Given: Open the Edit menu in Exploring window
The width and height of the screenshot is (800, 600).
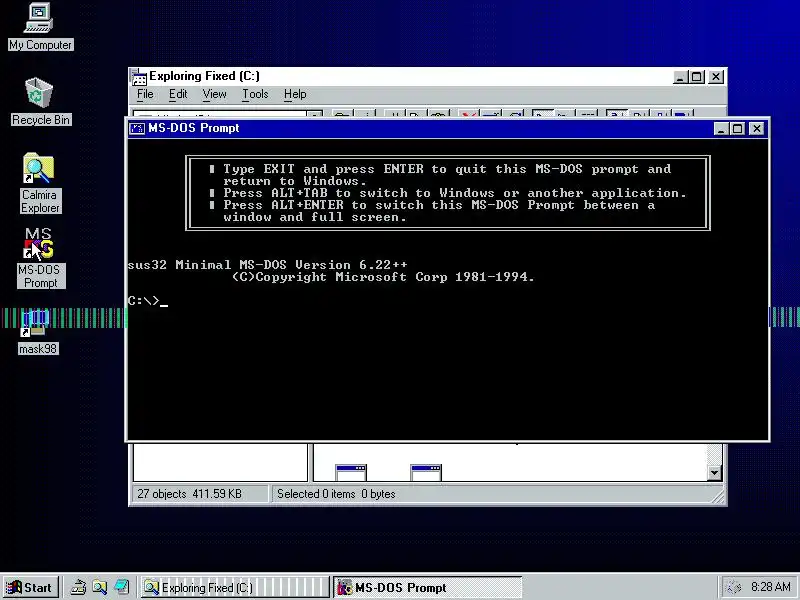Looking at the screenshot, I should (178, 94).
